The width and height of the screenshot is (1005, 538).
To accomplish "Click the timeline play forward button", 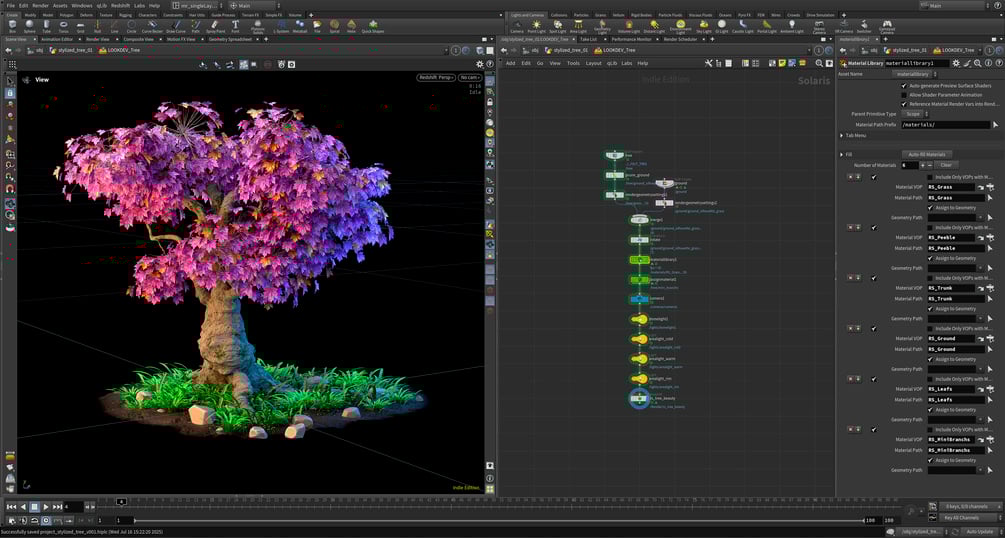I will click(x=46, y=507).
